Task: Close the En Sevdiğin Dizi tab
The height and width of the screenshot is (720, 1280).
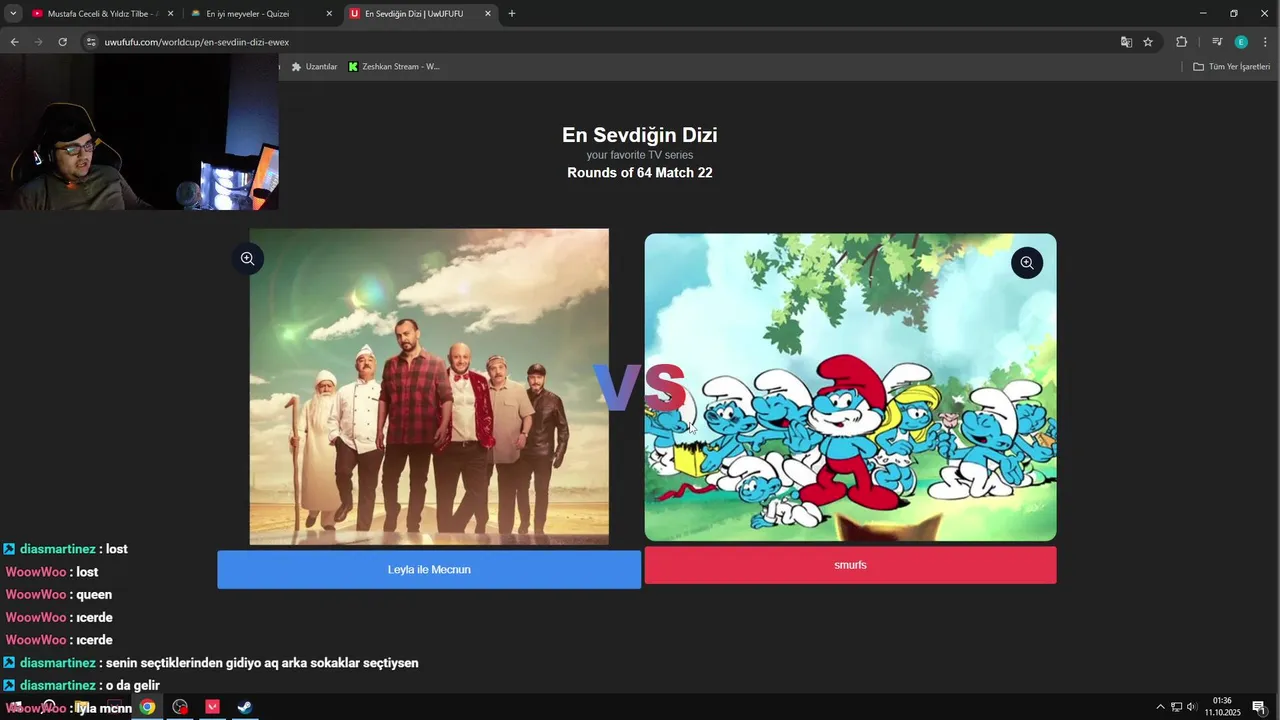Action: tap(487, 14)
